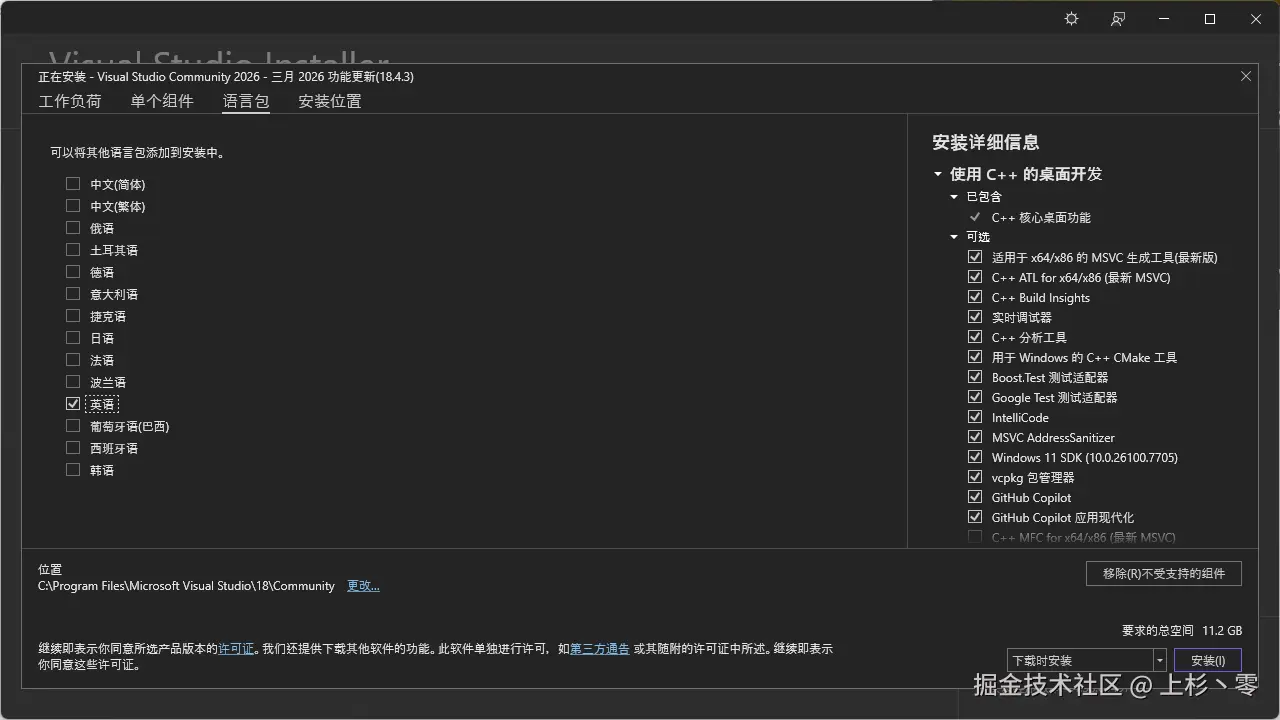Open the theme settings sun icon
Viewport: 1280px width, 720px height.
(x=1071, y=19)
